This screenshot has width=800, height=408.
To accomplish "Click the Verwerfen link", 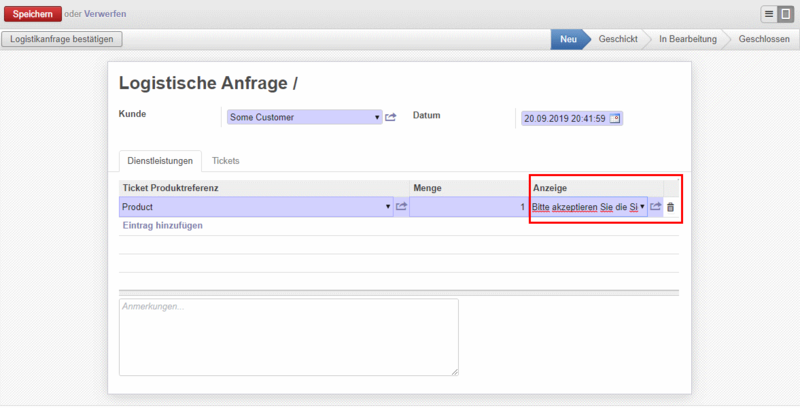I will [105, 14].
